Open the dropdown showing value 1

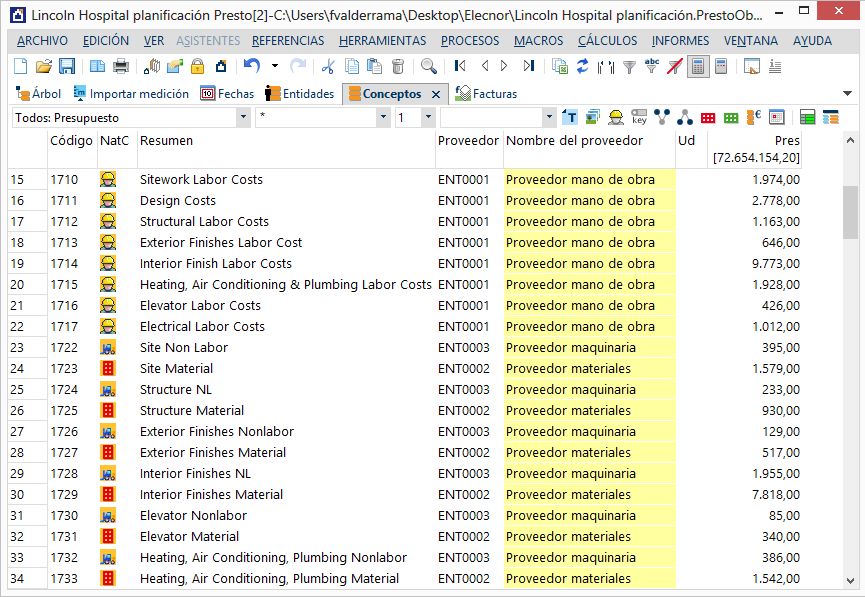point(428,118)
